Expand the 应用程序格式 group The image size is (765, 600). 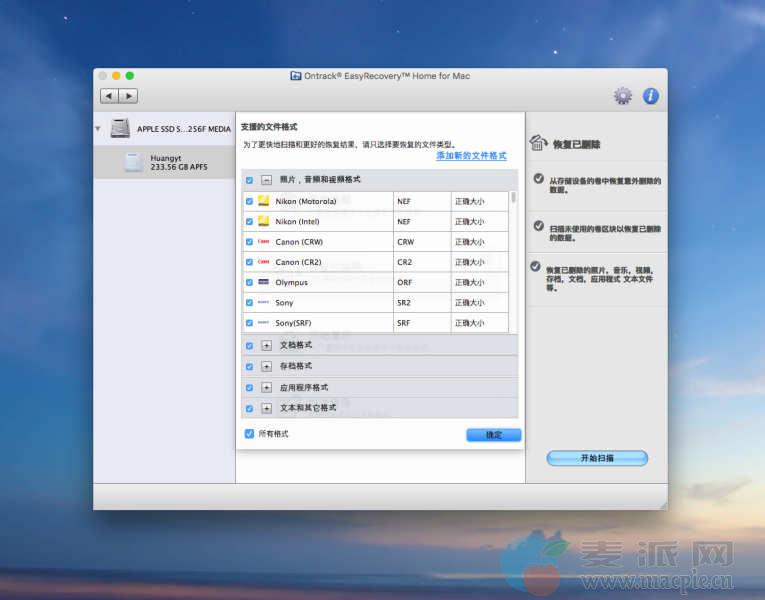pyautogui.click(x=267, y=387)
